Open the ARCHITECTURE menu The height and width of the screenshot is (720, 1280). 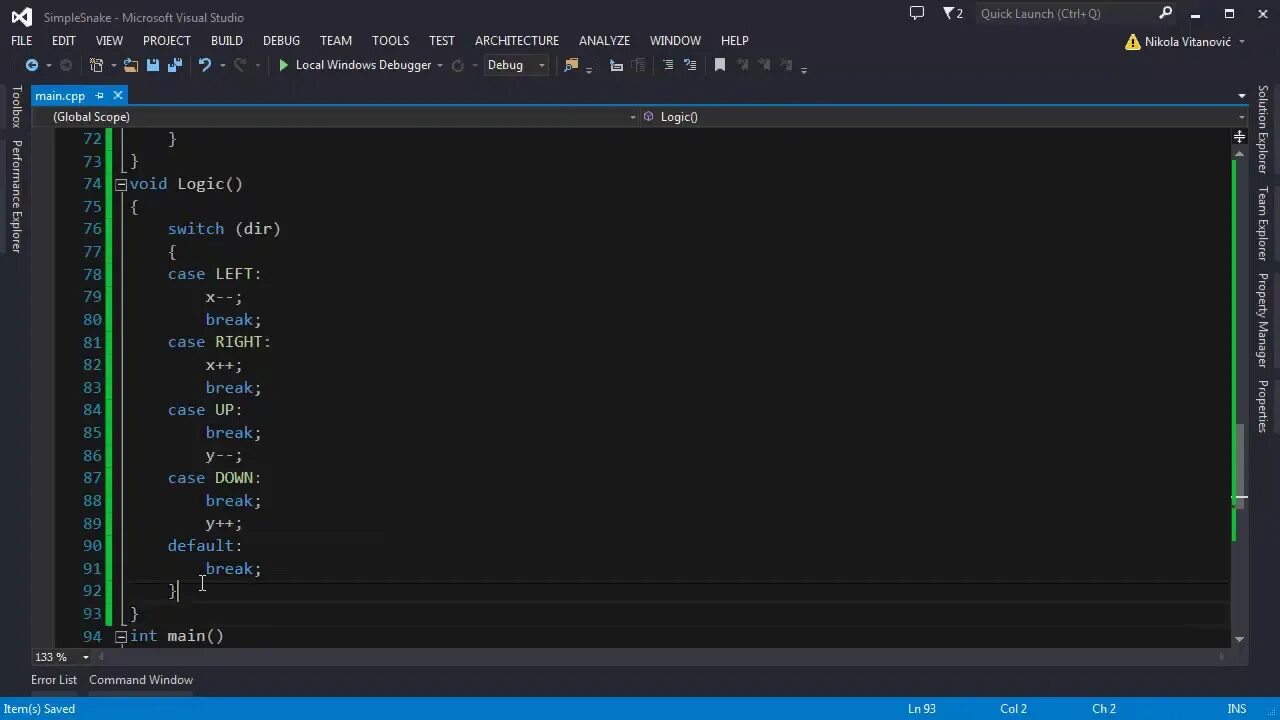[517, 41]
